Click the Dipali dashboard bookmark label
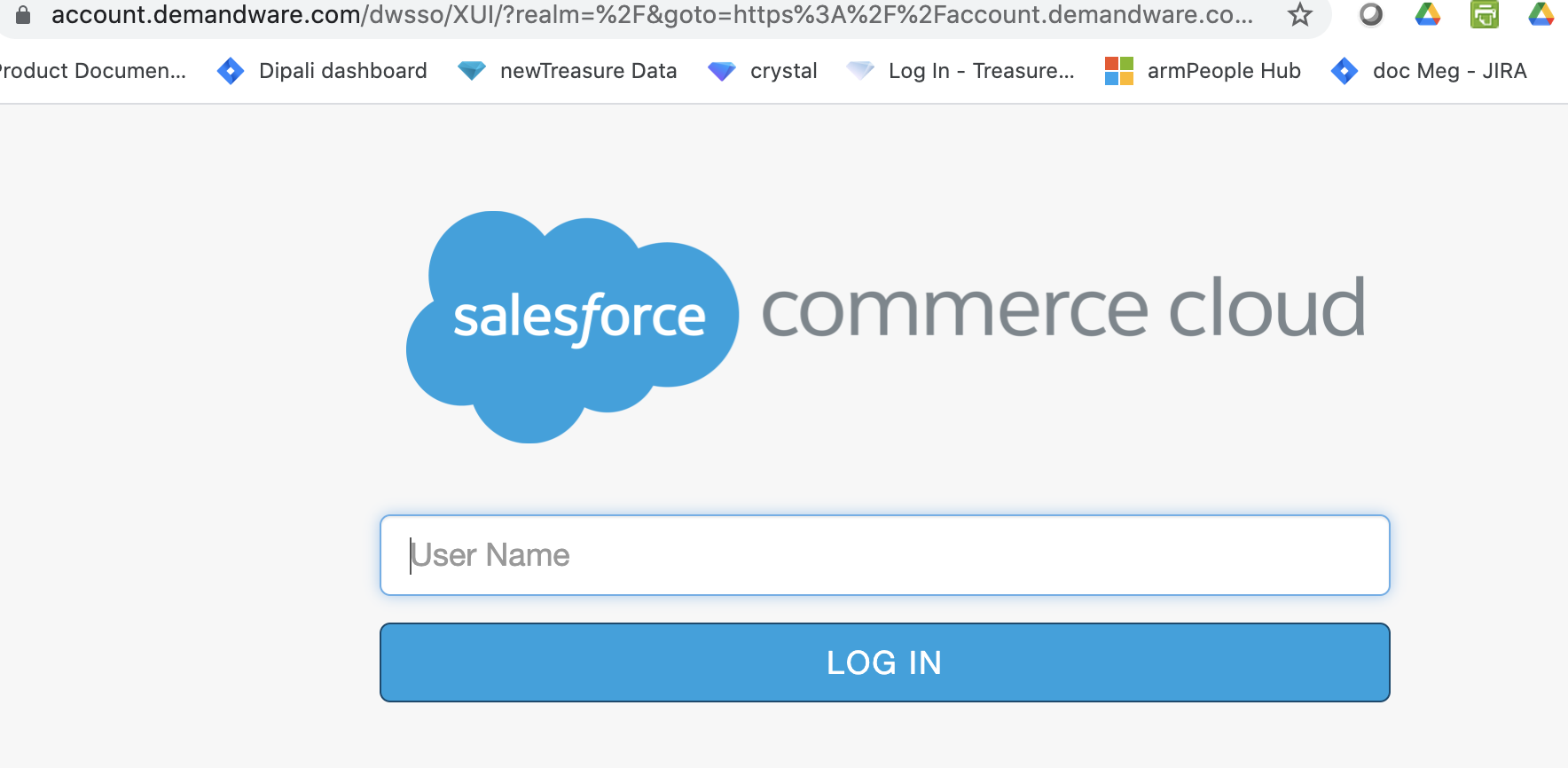The width and height of the screenshot is (1568, 768). pos(342,71)
